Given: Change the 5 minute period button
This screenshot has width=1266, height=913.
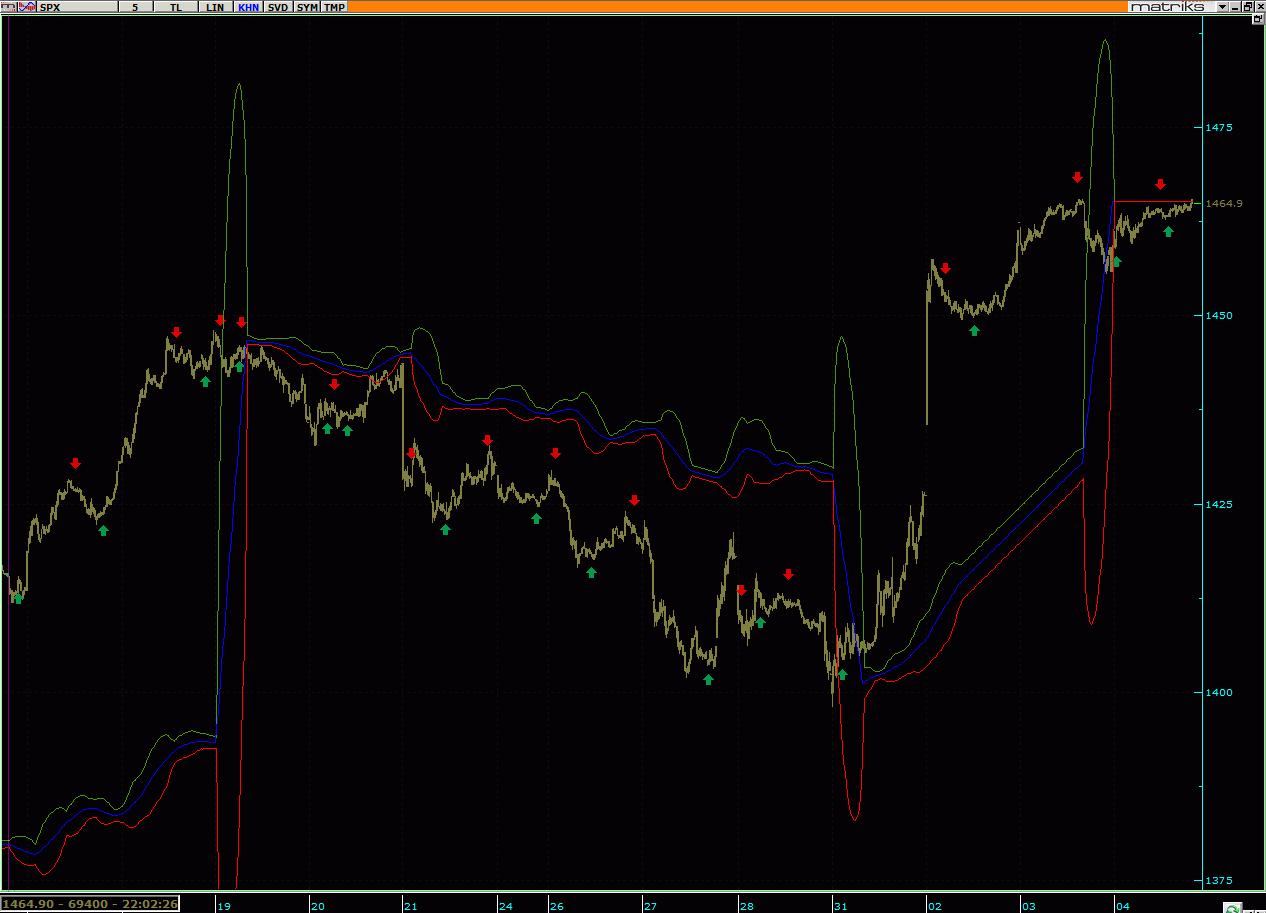Looking at the screenshot, I should pyautogui.click(x=135, y=6).
